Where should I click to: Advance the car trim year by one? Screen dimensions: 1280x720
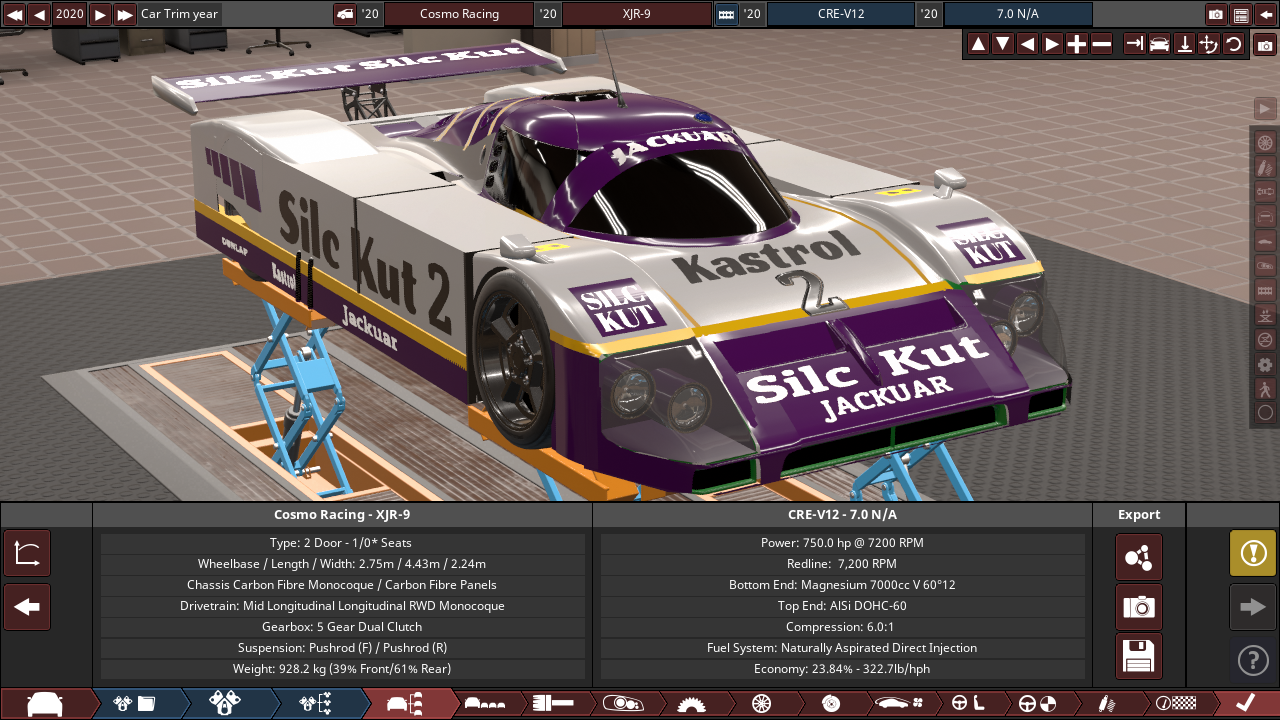coord(100,14)
